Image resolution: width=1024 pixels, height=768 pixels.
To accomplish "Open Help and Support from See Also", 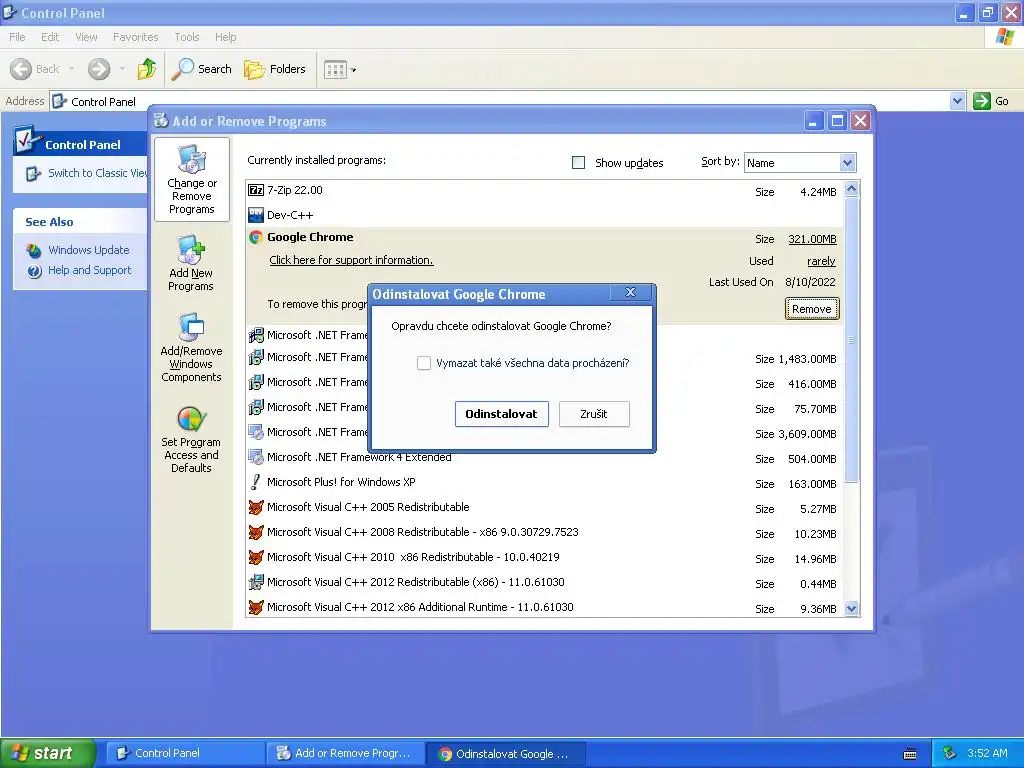I will click(89, 270).
